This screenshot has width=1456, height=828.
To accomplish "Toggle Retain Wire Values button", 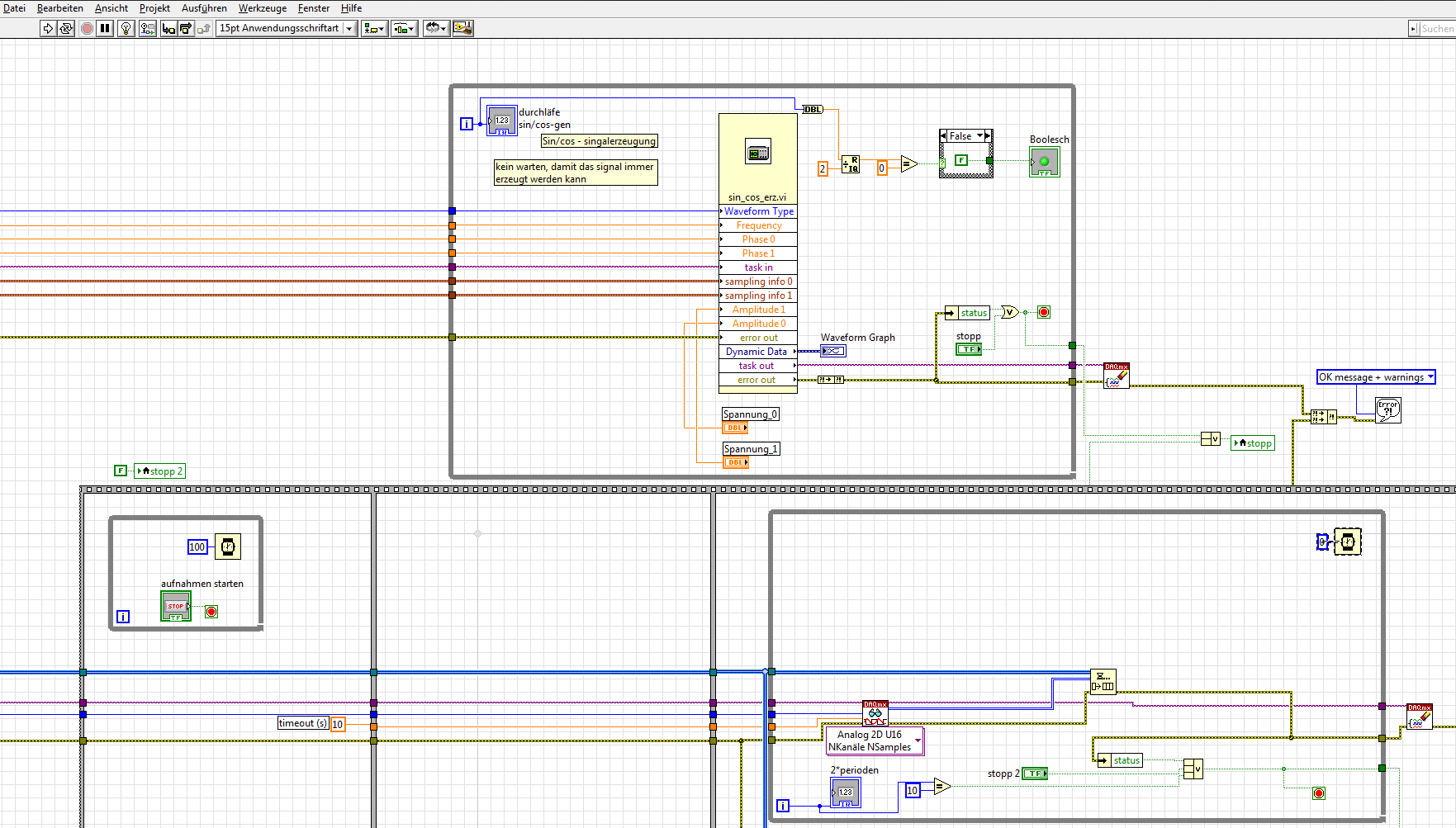I will click(148, 29).
